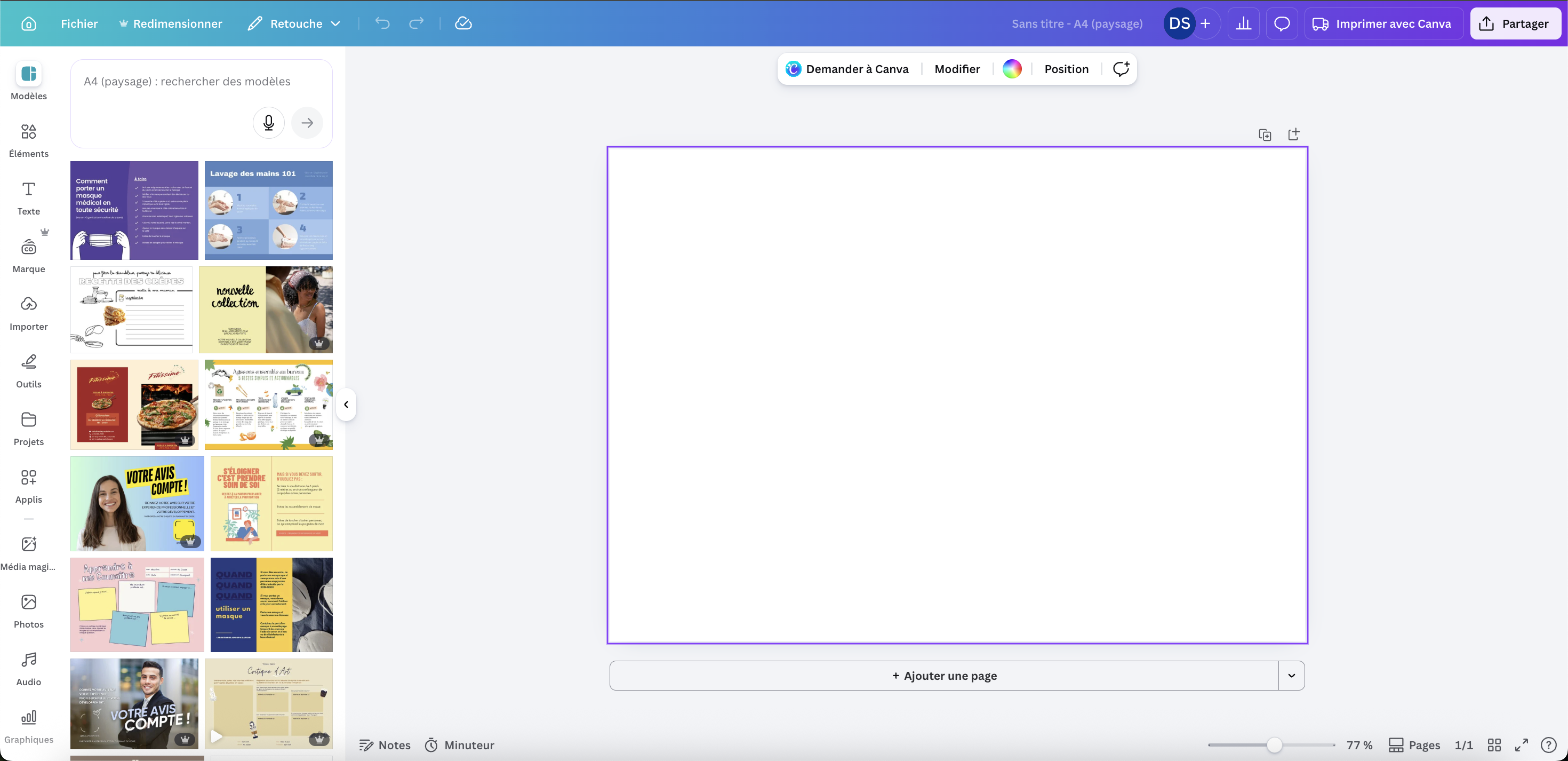Toggle fullscreen presentation mode icon
The height and width of the screenshot is (761, 1568).
click(1521, 744)
